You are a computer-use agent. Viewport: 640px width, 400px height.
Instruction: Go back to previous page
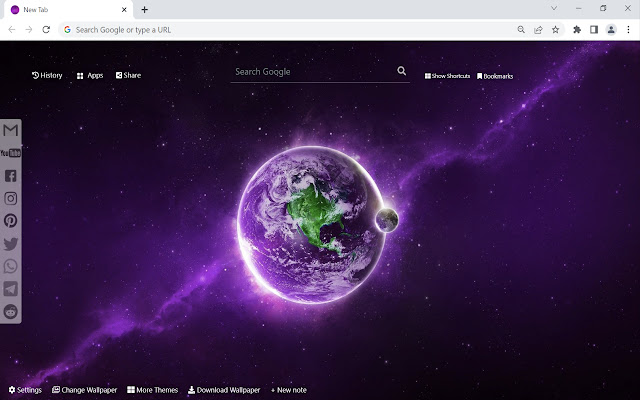point(12,29)
